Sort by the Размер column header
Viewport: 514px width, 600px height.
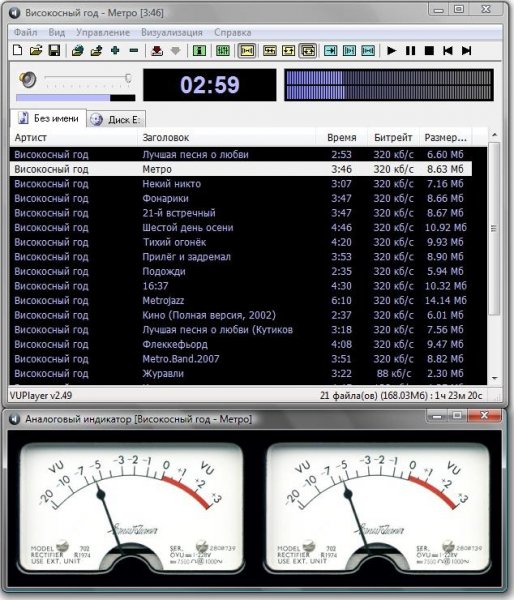click(x=445, y=137)
